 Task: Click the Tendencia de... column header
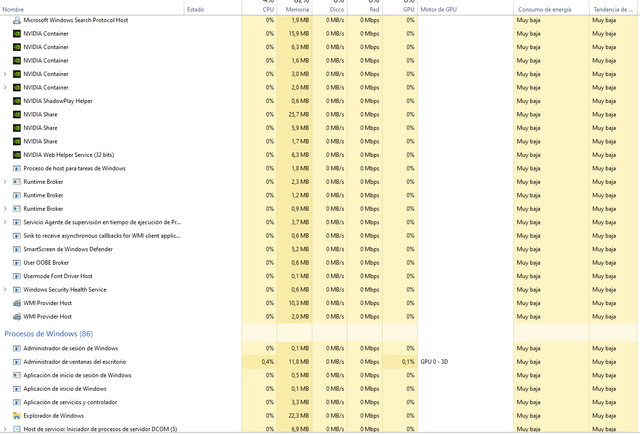click(x=613, y=9)
